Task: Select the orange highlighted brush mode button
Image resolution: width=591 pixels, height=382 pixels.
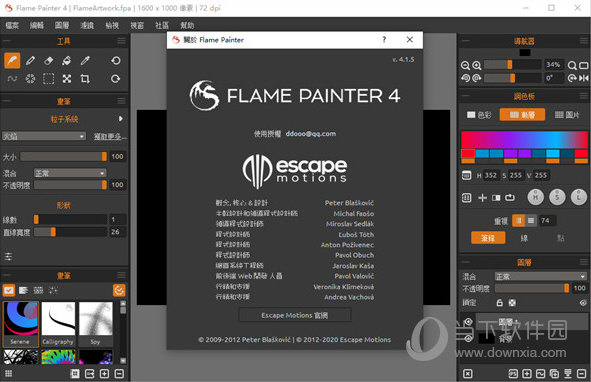Action: pyautogui.click(x=488, y=238)
